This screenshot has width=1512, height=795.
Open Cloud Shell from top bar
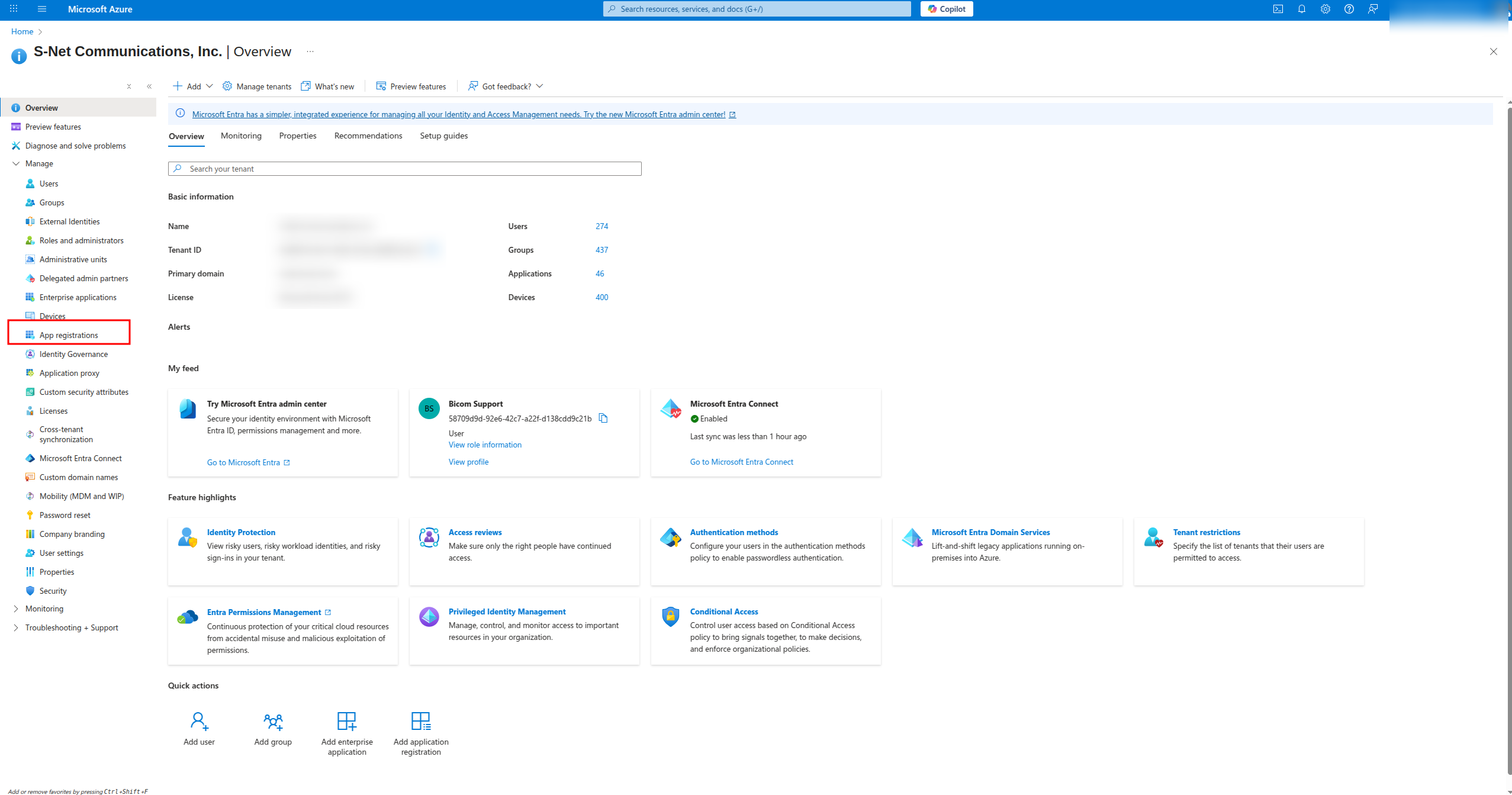[x=1278, y=9]
